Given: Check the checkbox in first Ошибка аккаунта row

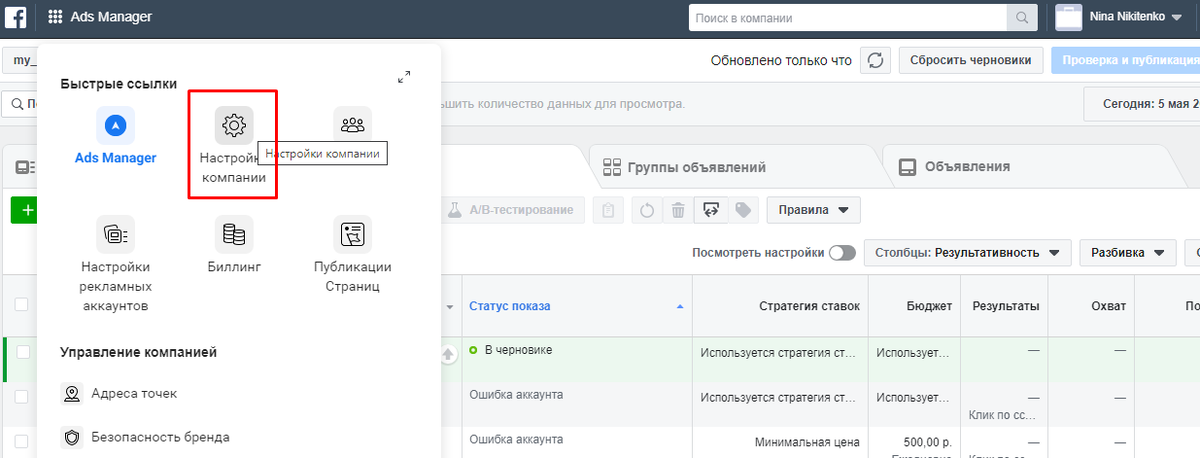Looking at the screenshot, I should click(x=23, y=396).
